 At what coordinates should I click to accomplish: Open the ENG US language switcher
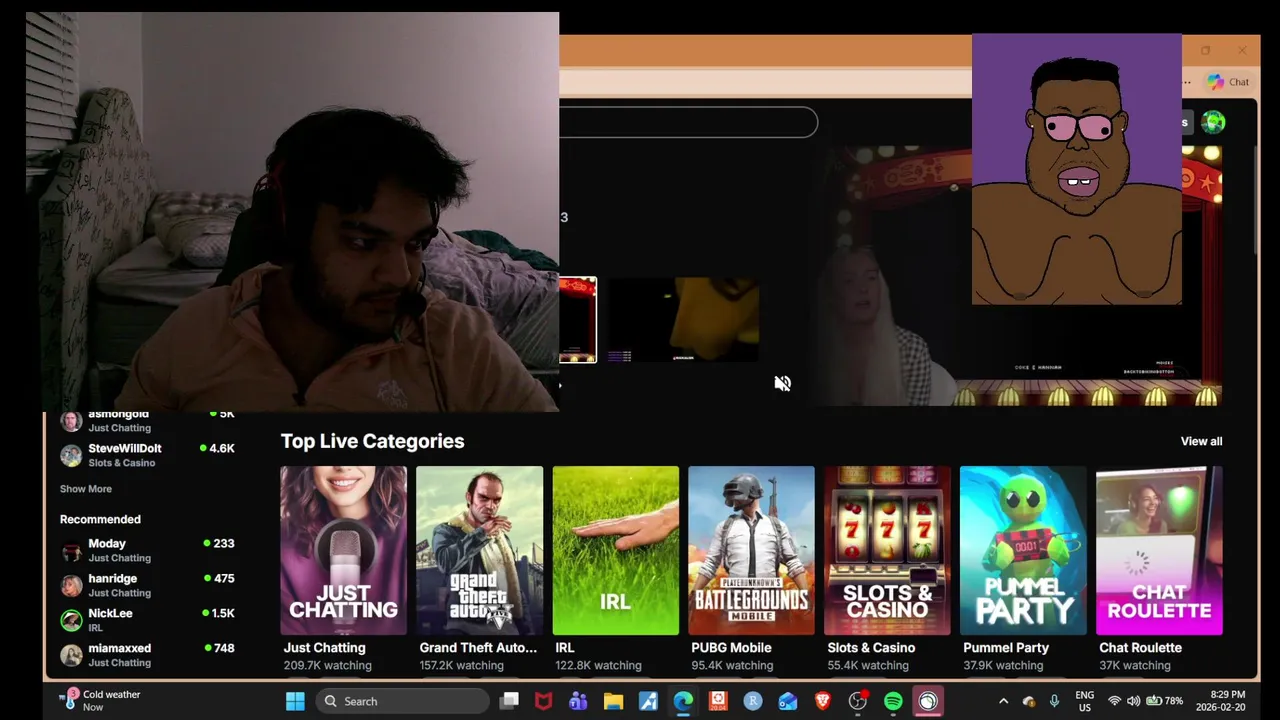coord(1084,701)
